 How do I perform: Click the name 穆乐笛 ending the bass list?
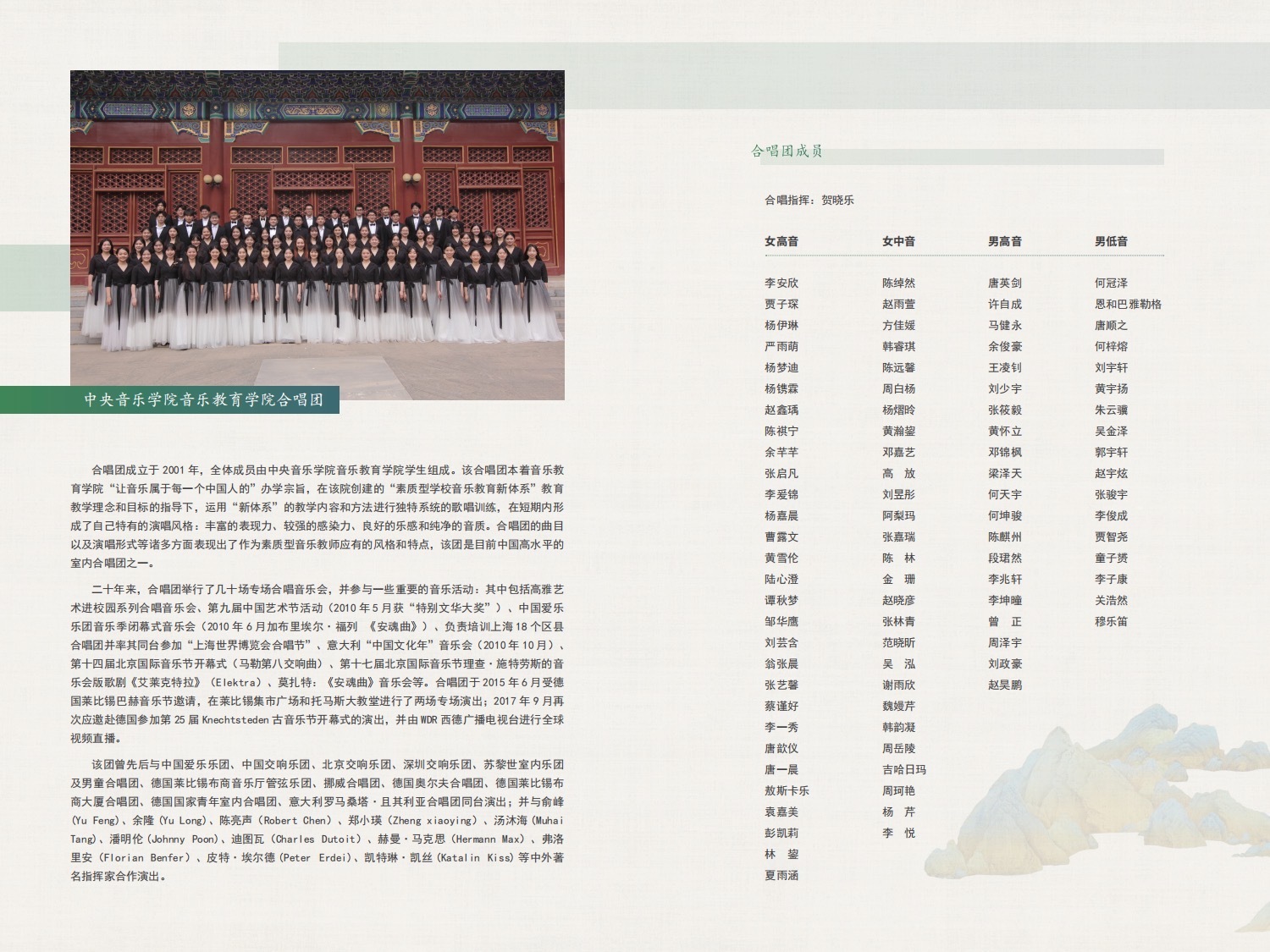click(1111, 622)
